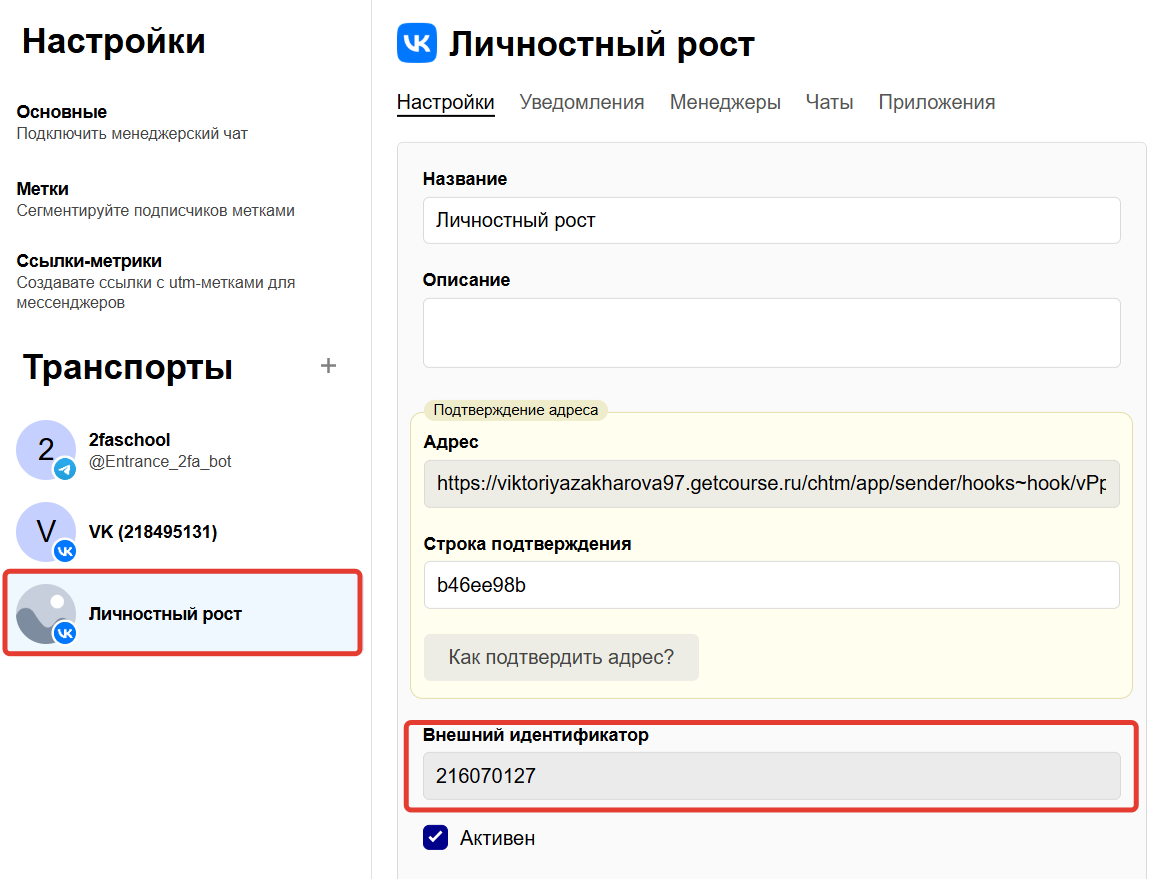Add a new transport with plus icon
The height and width of the screenshot is (879, 1167).
(328, 365)
